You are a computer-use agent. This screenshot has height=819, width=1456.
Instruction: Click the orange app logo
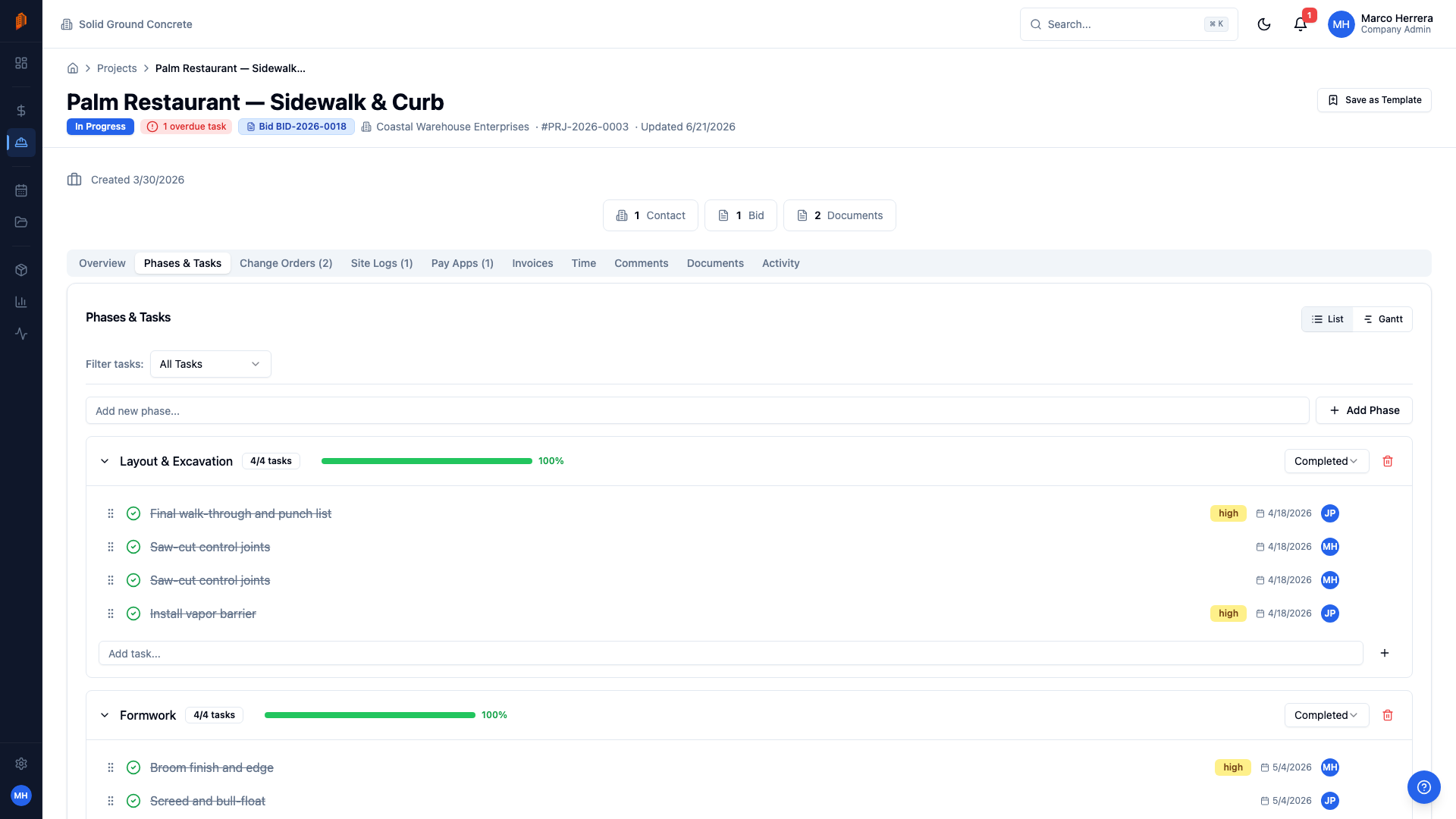tap(21, 21)
